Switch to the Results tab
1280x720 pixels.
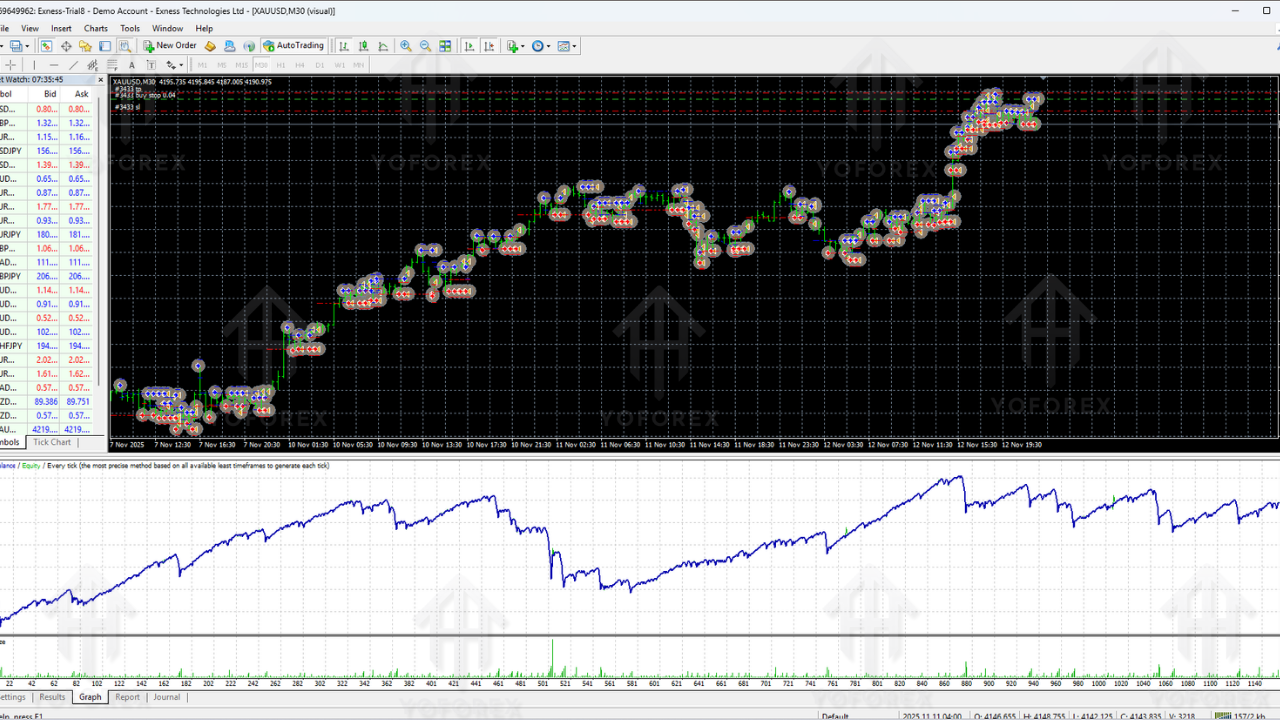point(52,697)
